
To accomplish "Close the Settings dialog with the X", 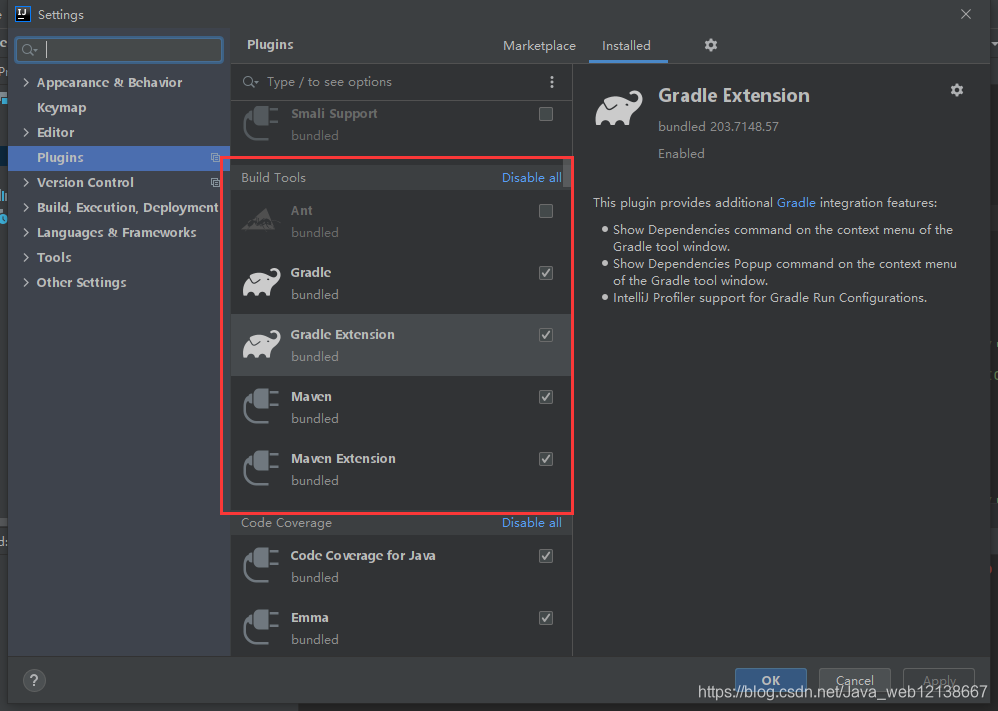I will click(x=966, y=14).
